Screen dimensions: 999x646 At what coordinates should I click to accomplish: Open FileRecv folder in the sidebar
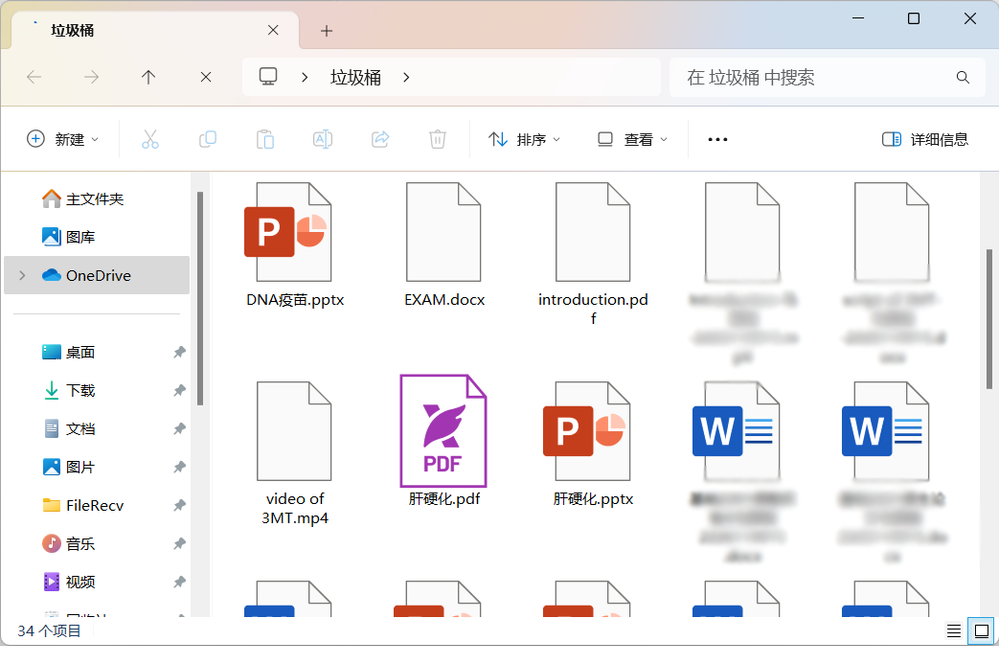(x=83, y=505)
